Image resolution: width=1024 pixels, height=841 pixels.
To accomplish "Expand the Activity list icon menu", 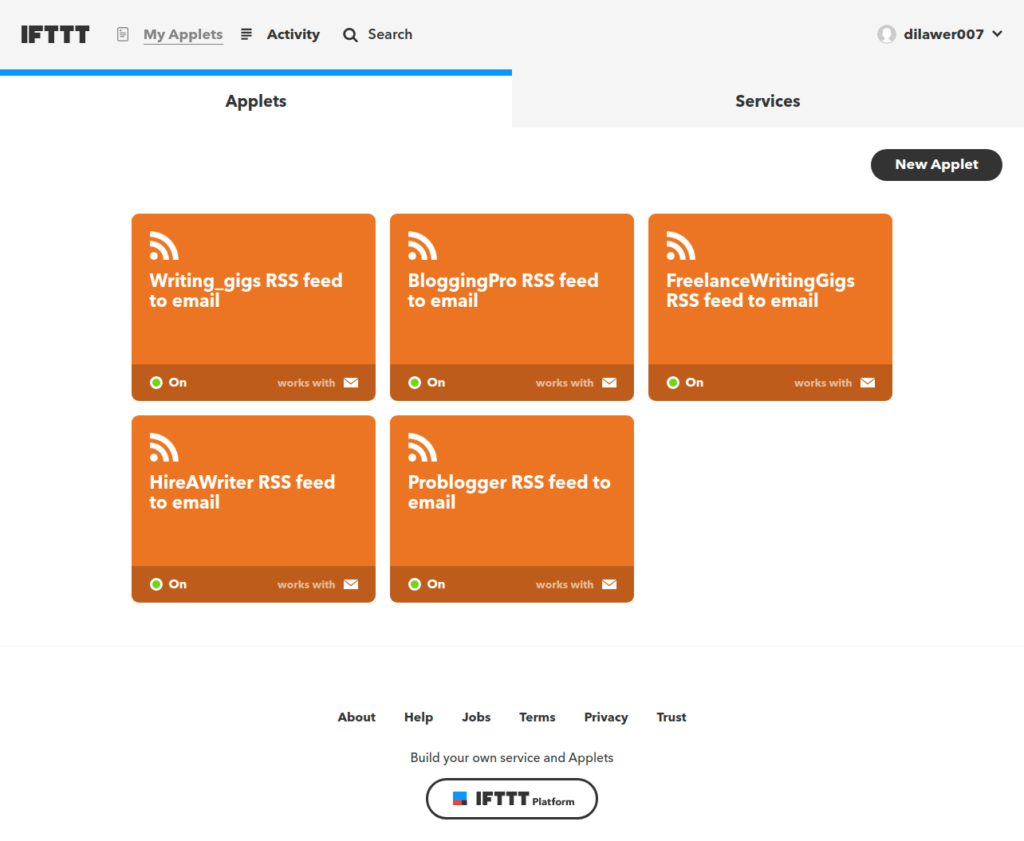I will [x=246, y=34].
